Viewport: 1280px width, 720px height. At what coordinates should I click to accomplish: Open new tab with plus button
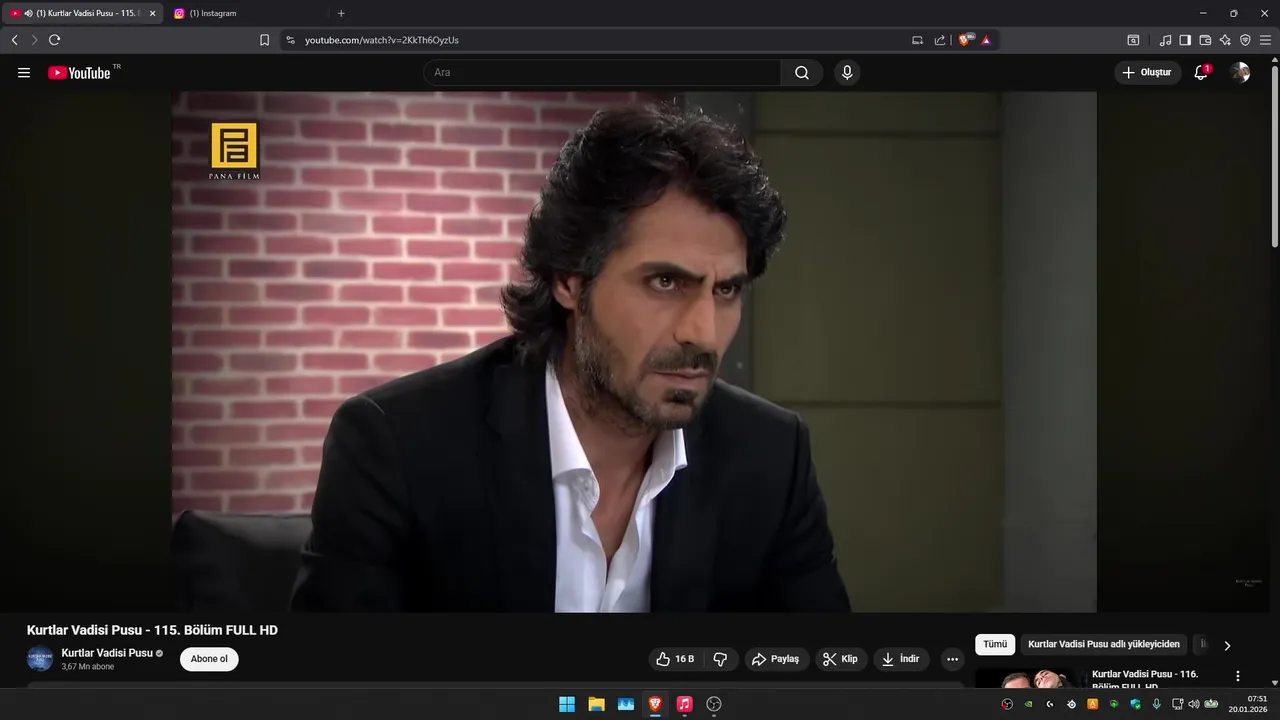[x=341, y=13]
